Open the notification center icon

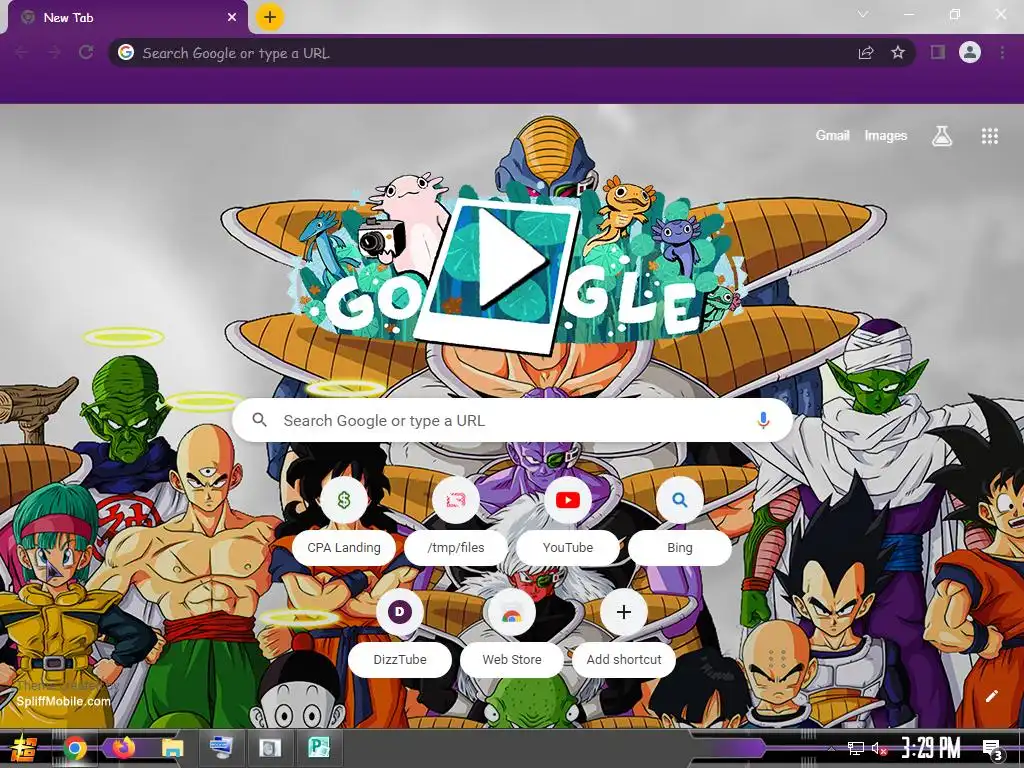click(992, 748)
